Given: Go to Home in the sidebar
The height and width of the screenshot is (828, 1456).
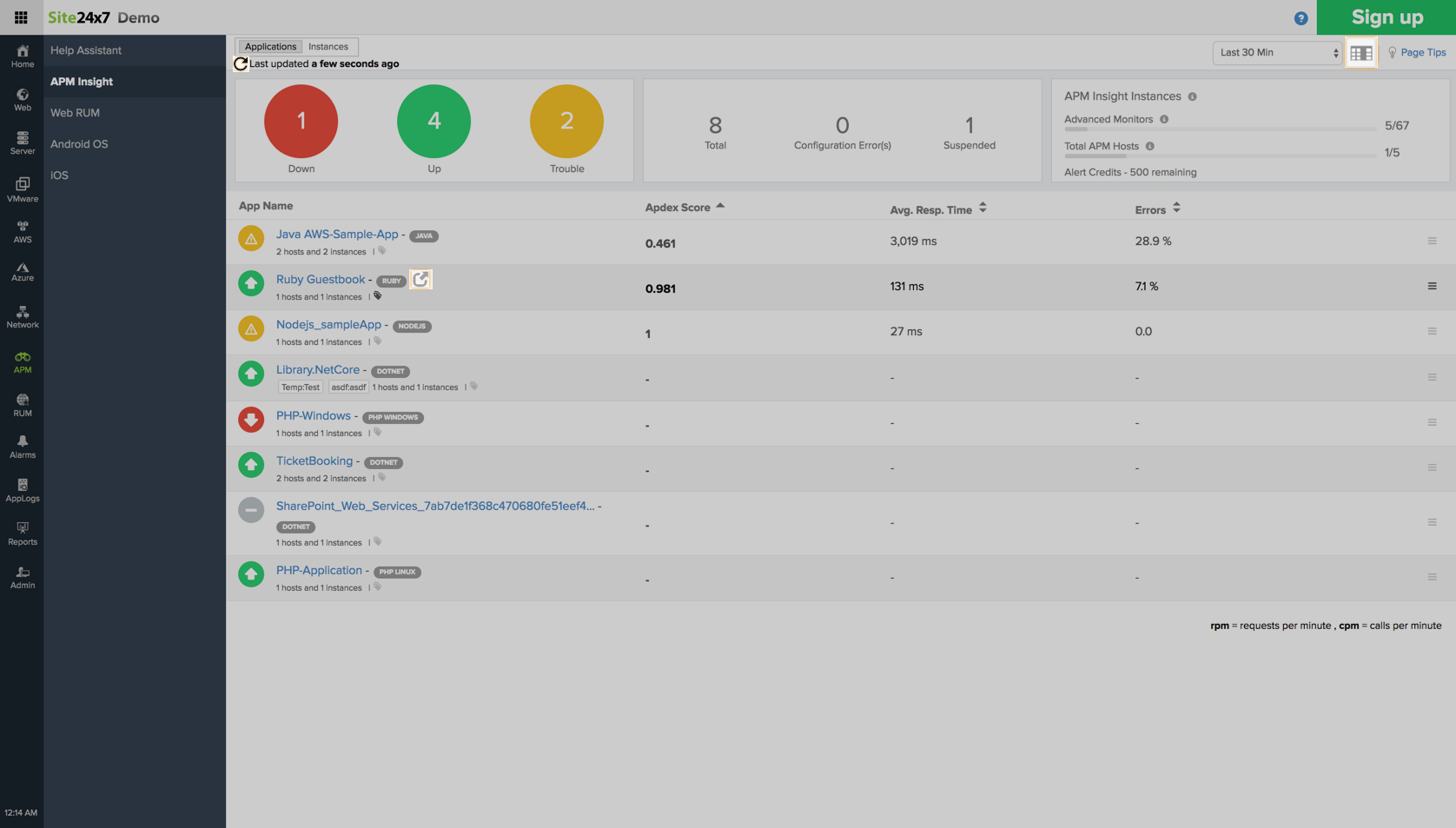Looking at the screenshot, I should pyautogui.click(x=23, y=56).
